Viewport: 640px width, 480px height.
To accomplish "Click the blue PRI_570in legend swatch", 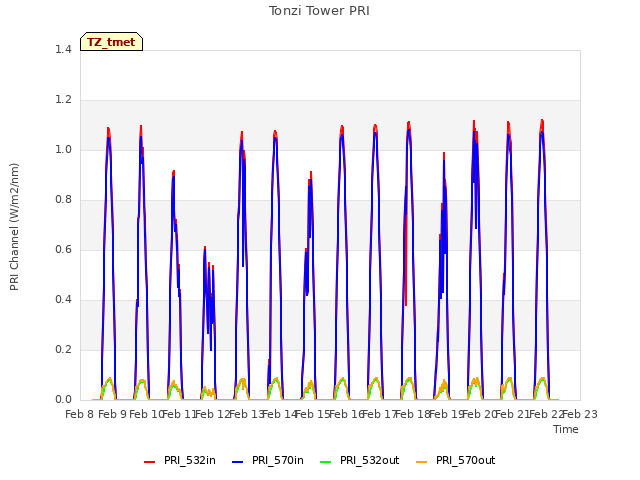I will [x=238, y=462].
